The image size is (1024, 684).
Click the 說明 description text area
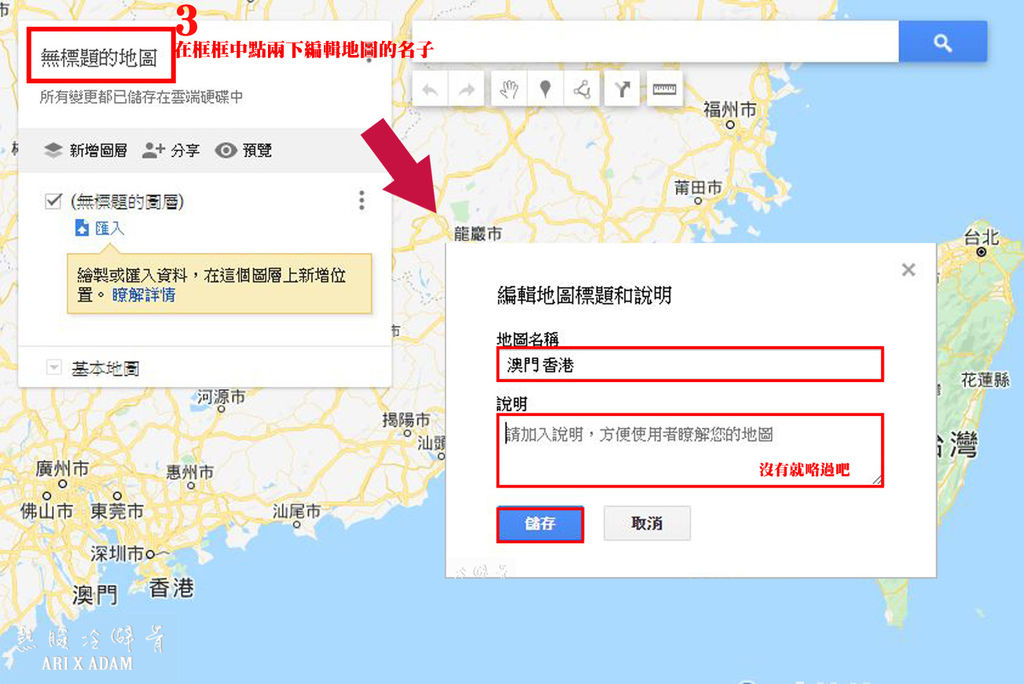(x=690, y=450)
